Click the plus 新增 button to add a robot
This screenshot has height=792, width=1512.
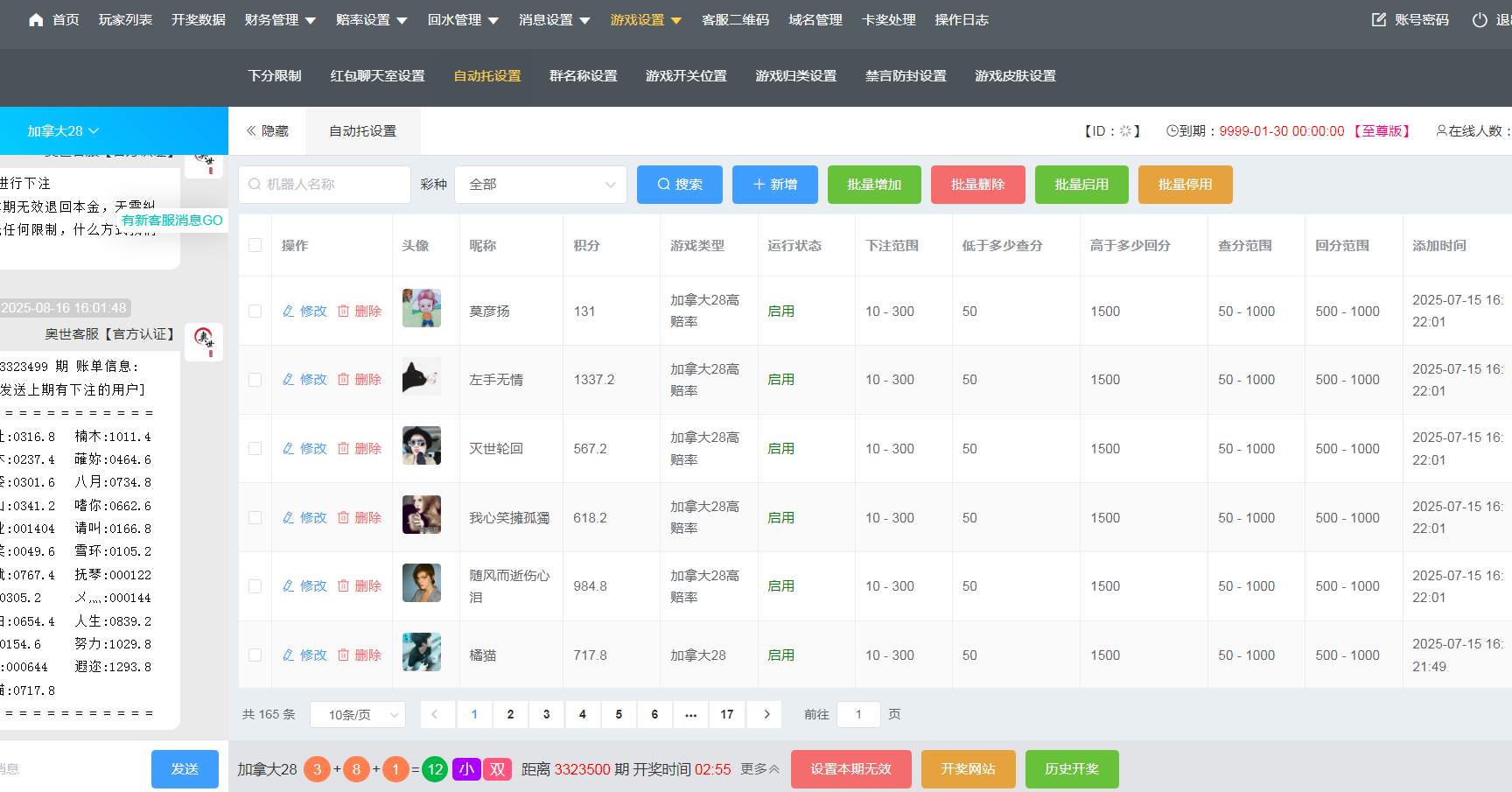(774, 185)
